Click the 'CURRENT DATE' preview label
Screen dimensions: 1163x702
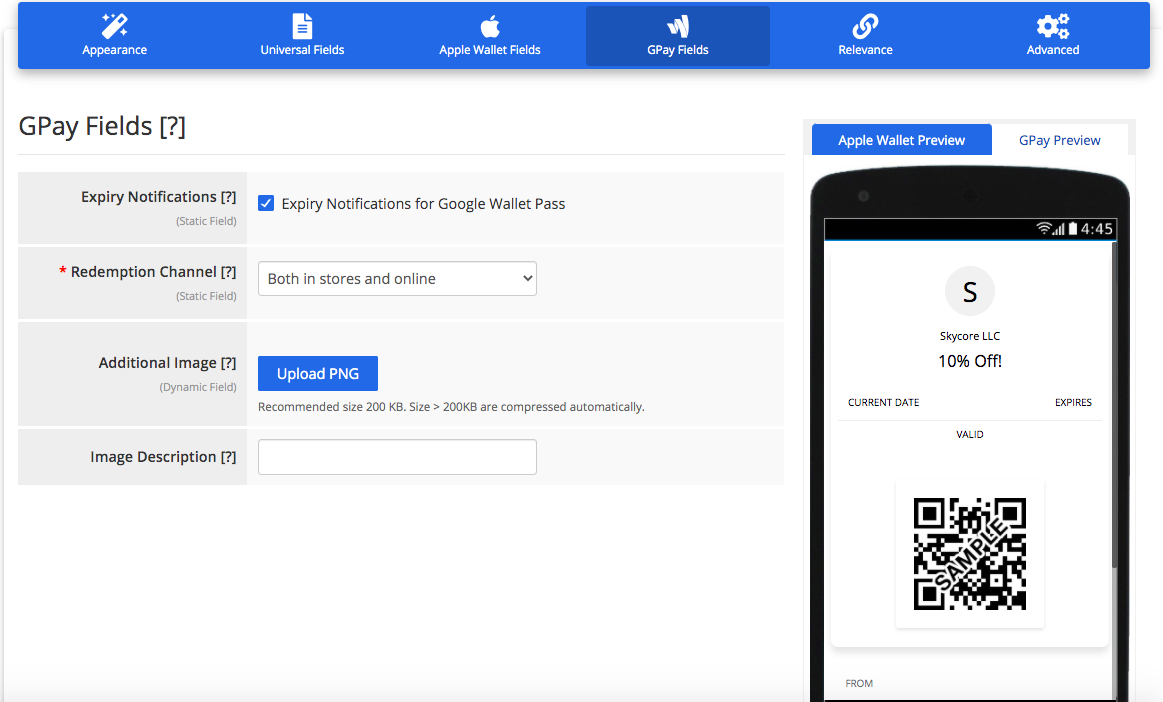(x=883, y=402)
